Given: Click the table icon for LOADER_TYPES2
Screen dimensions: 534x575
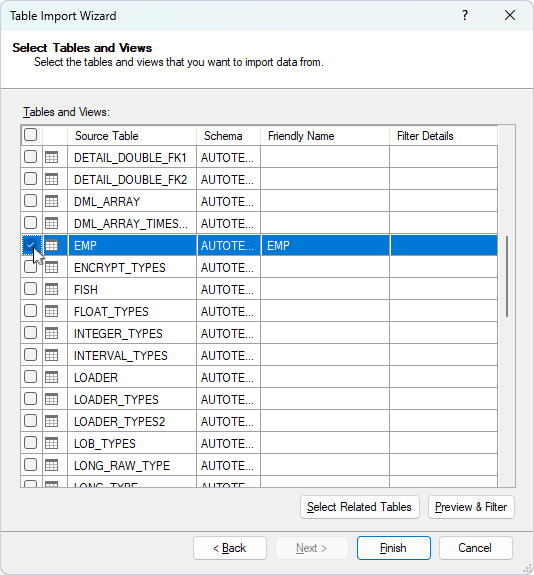Looking at the screenshot, I should click(x=51, y=421).
